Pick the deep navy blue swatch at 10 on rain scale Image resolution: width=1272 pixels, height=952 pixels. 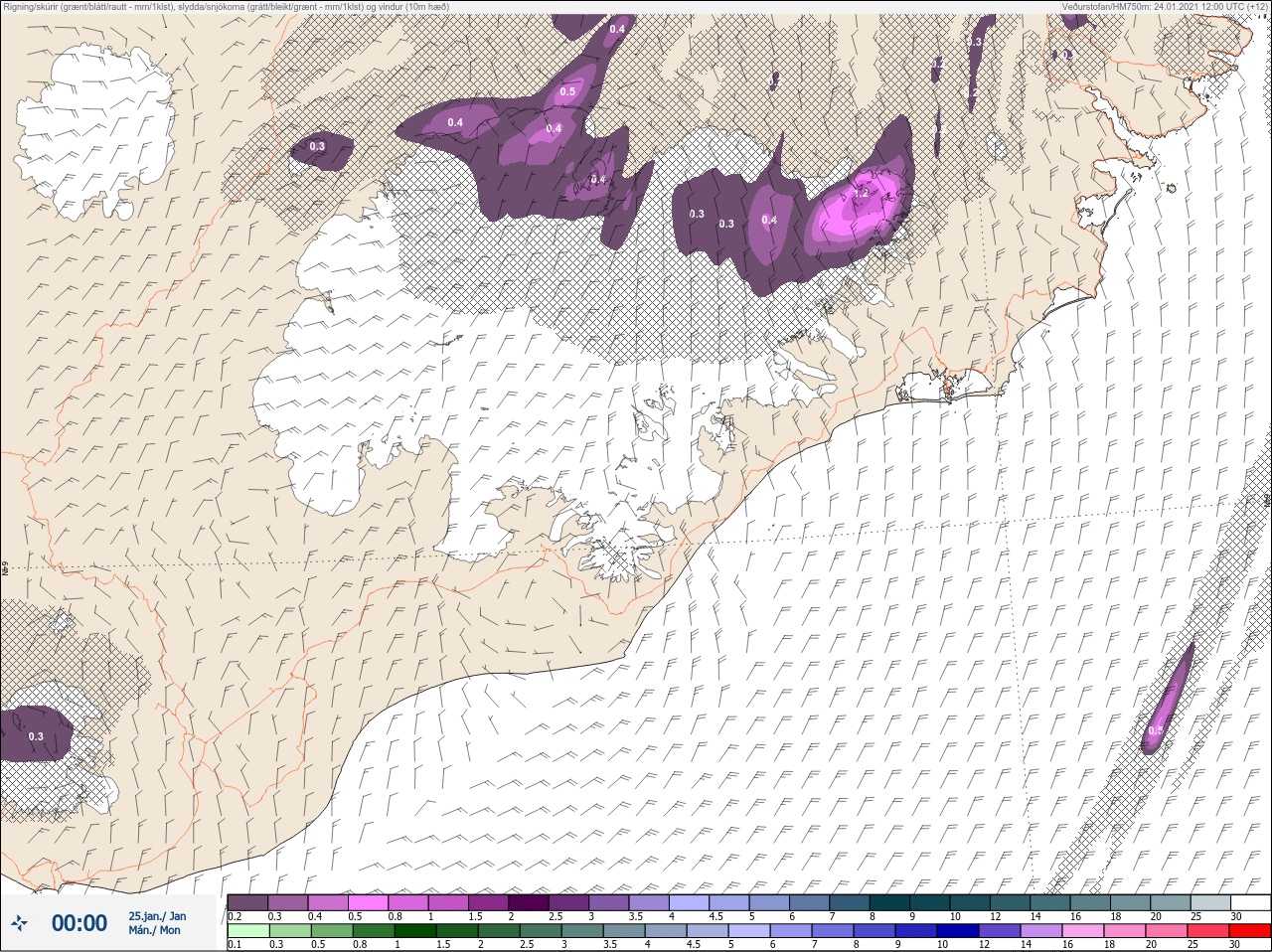pyautogui.click(x=958, y=930)
